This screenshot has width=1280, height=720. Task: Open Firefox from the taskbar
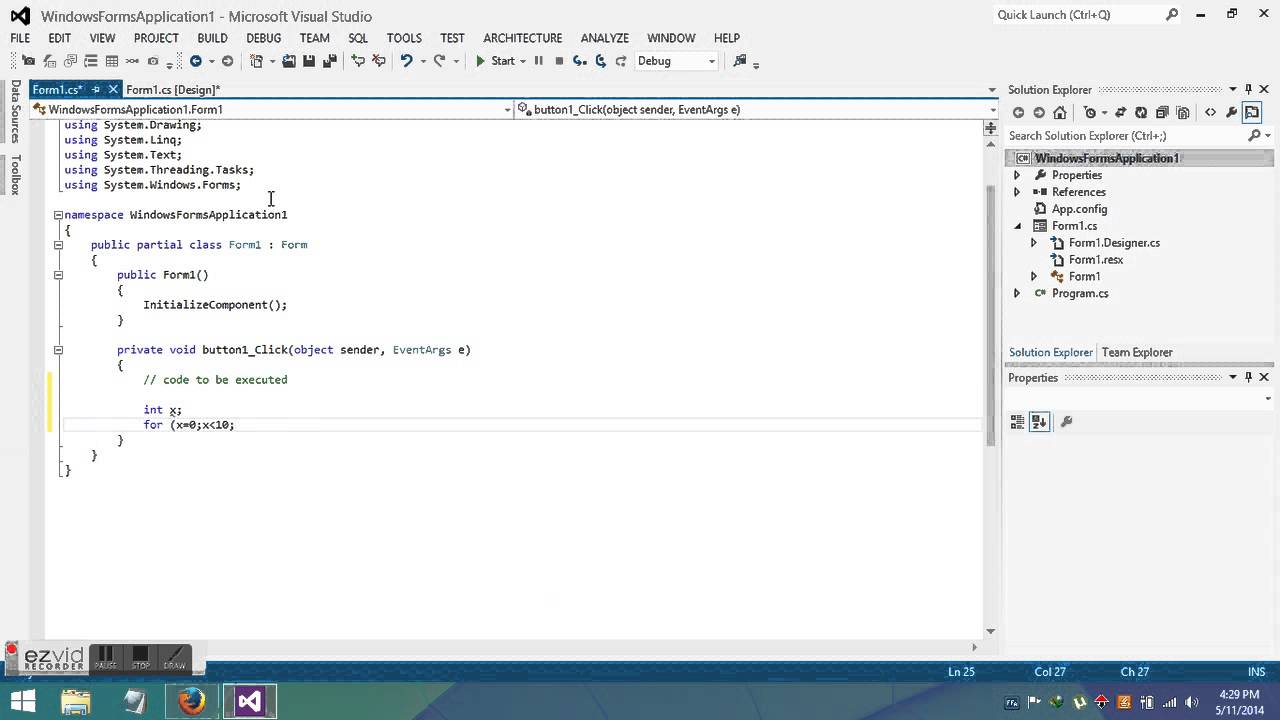[x=191, y=701]
